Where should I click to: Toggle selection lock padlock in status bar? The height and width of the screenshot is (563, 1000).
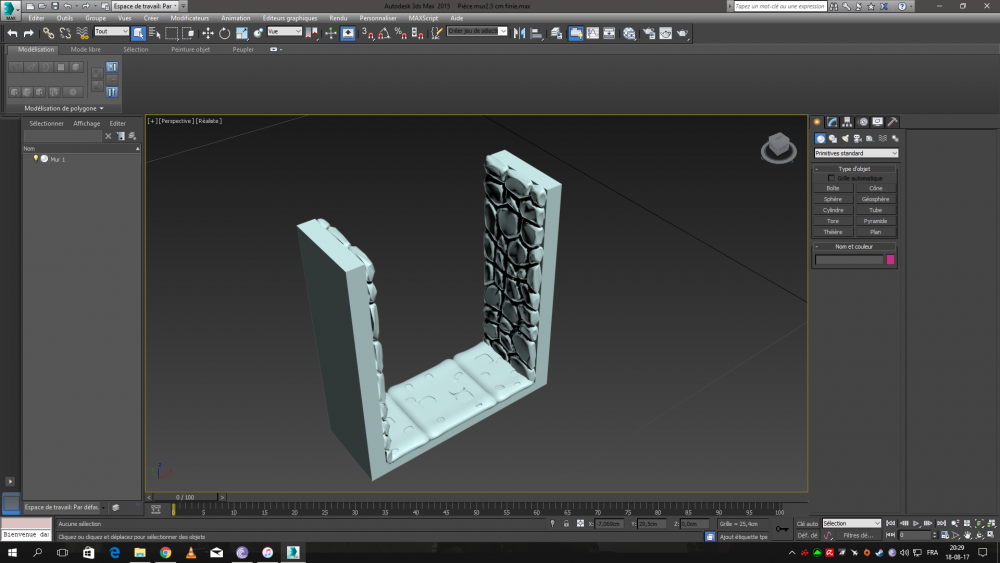tap(566, 523)
